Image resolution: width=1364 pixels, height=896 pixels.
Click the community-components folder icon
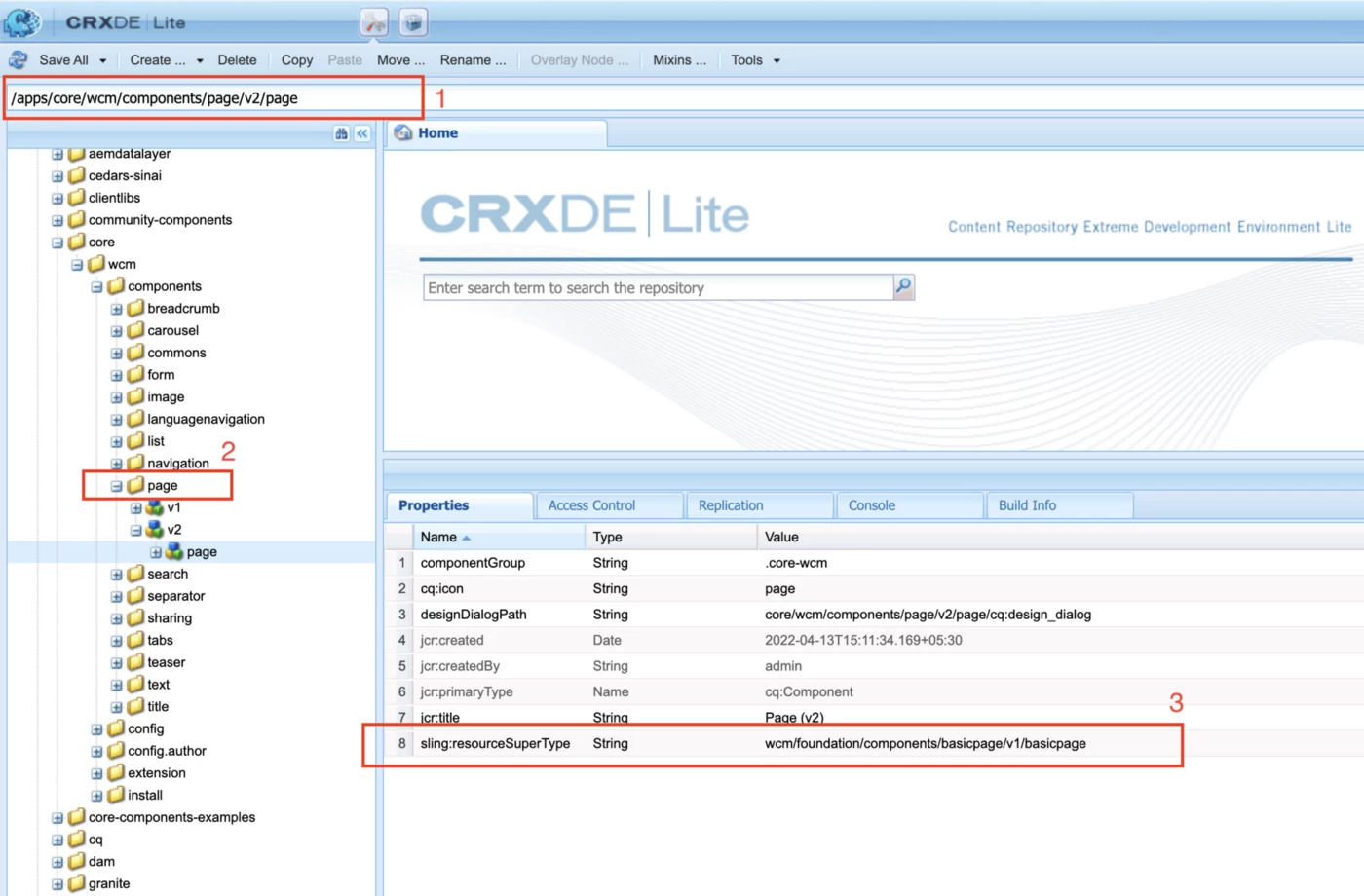(76, 219)
